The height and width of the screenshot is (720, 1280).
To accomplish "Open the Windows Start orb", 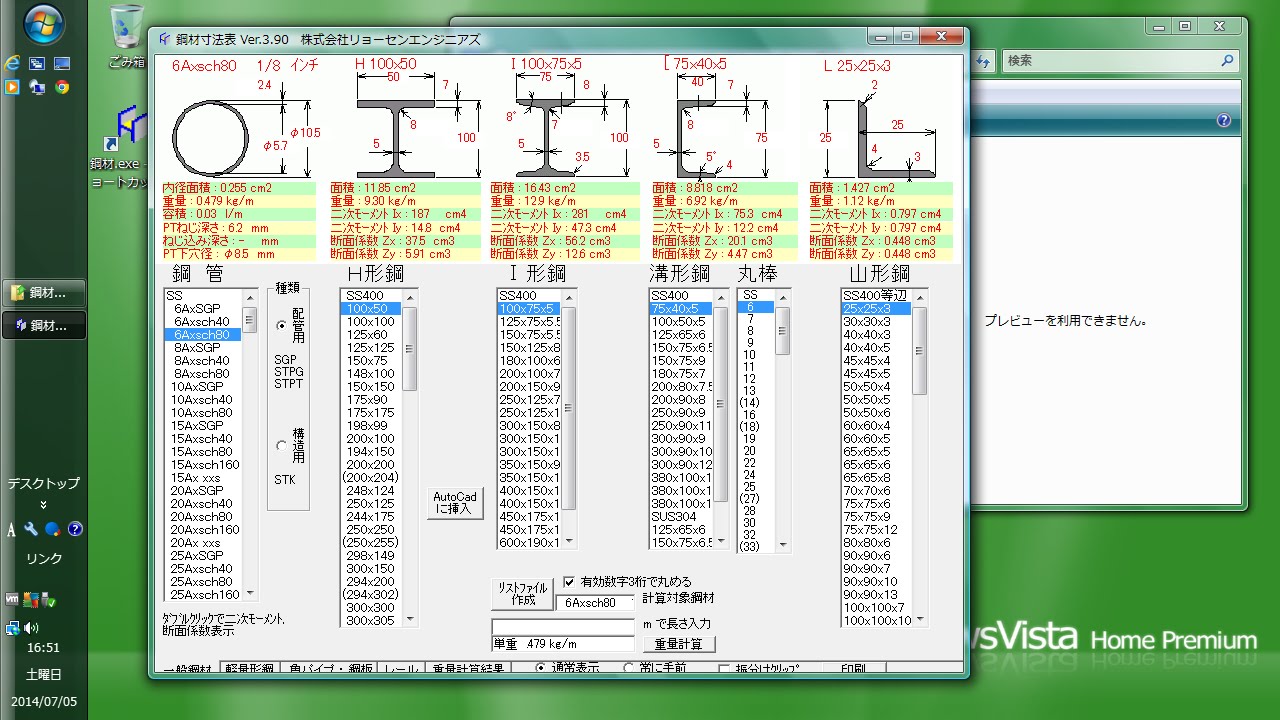I will [x=43, y=25].
